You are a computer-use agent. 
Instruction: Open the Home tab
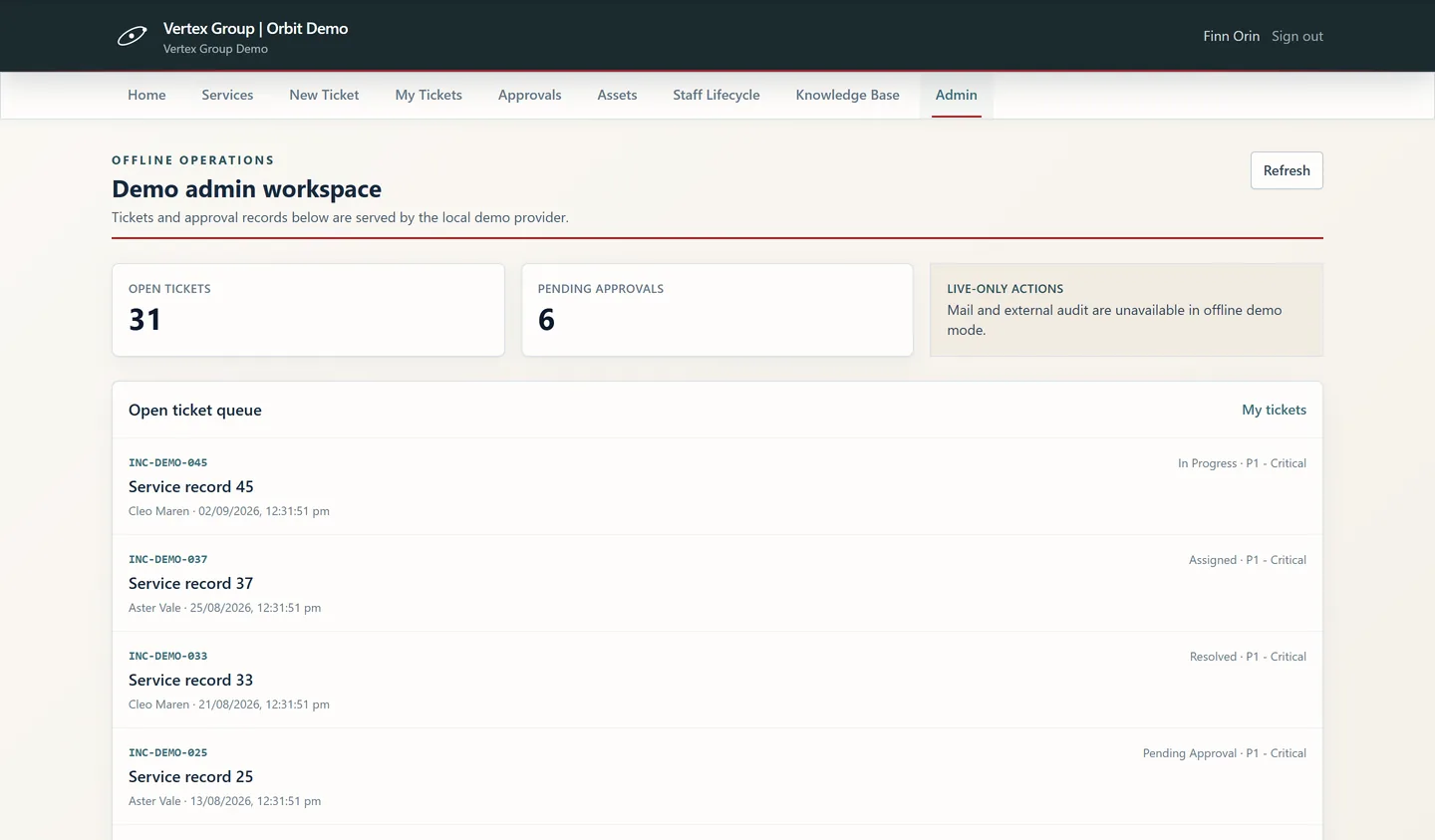click(146, 95)
